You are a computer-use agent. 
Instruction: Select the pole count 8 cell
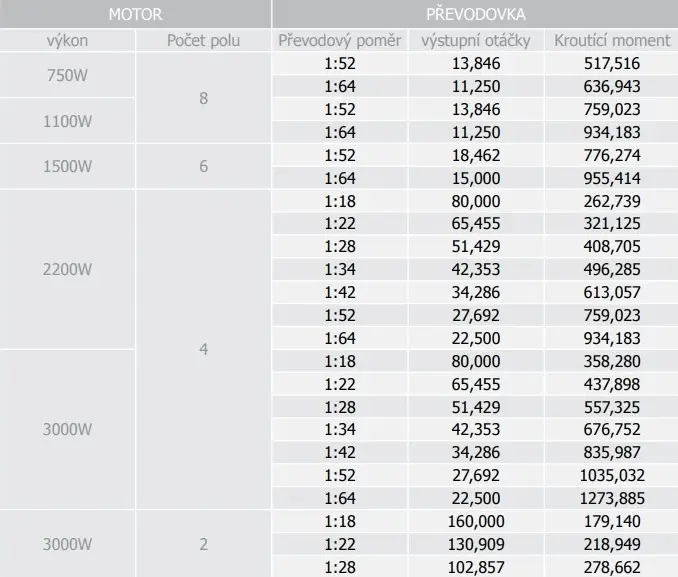pyautogui.click(x=203, y=98)
